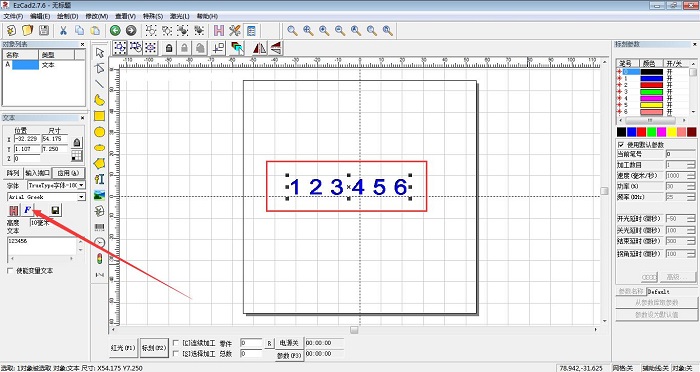This screenshot has height=372, width=700.
Task: Select the yellow rectangle drawing tool
Action: 99,116
